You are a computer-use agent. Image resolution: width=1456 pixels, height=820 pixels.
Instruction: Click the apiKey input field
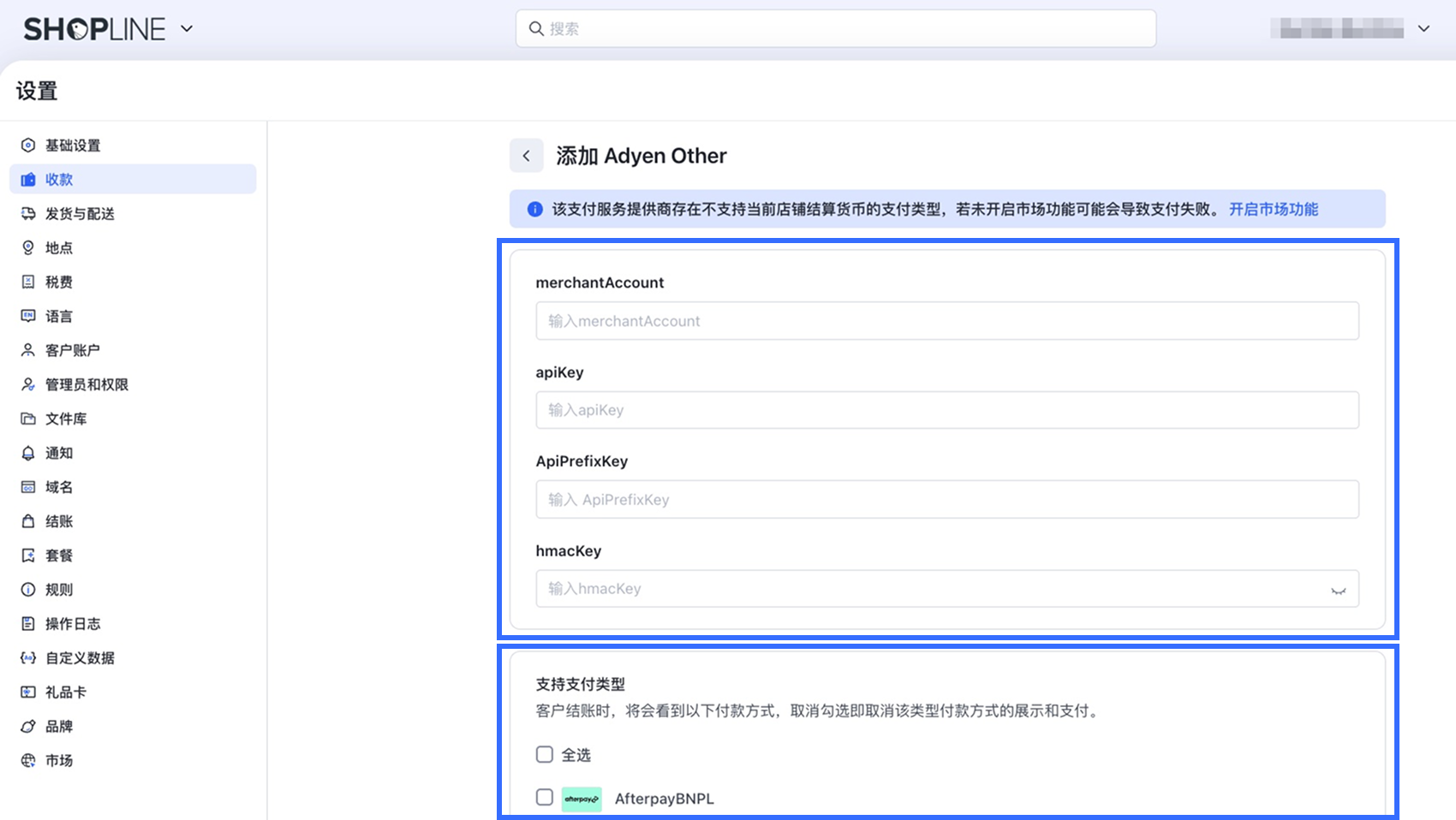tap(947, 410)
